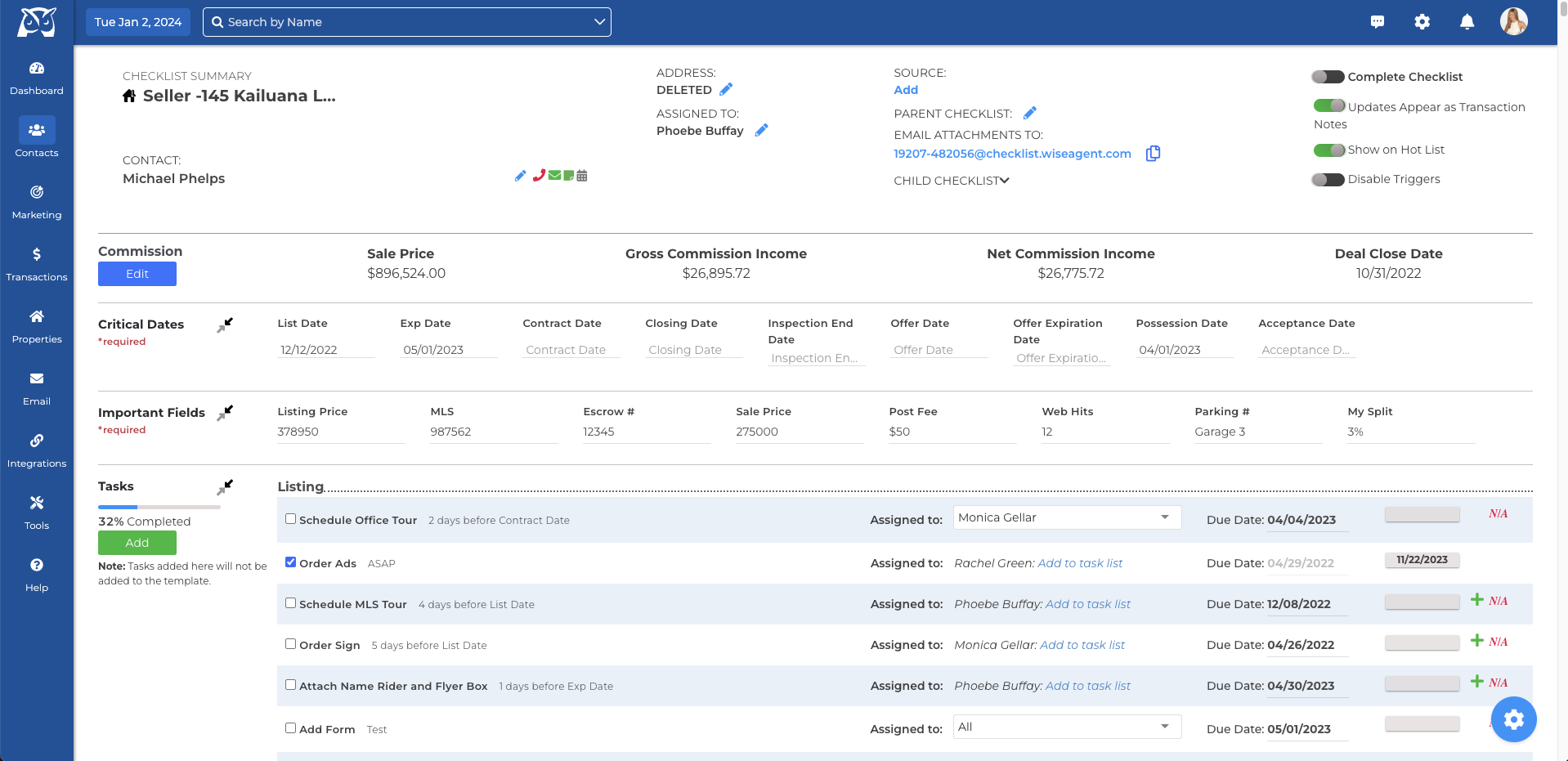Check the Schedule Office Tour checkbox
This screenshot has width=1568, height=761.
click(x=290, y=519)
